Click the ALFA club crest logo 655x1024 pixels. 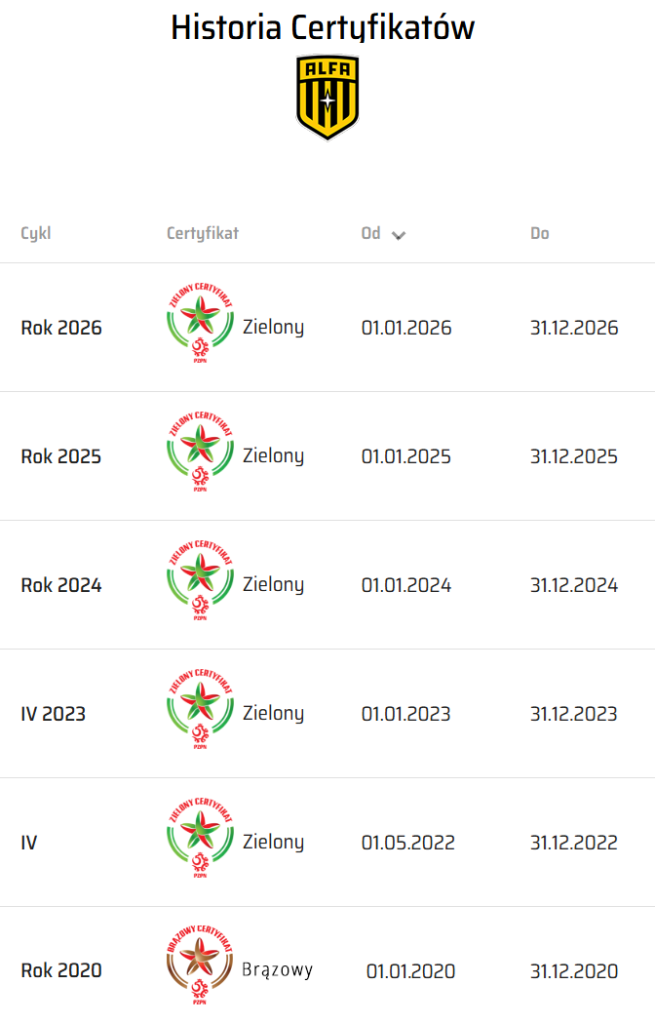pyautogui.click(x=327, y=96)
